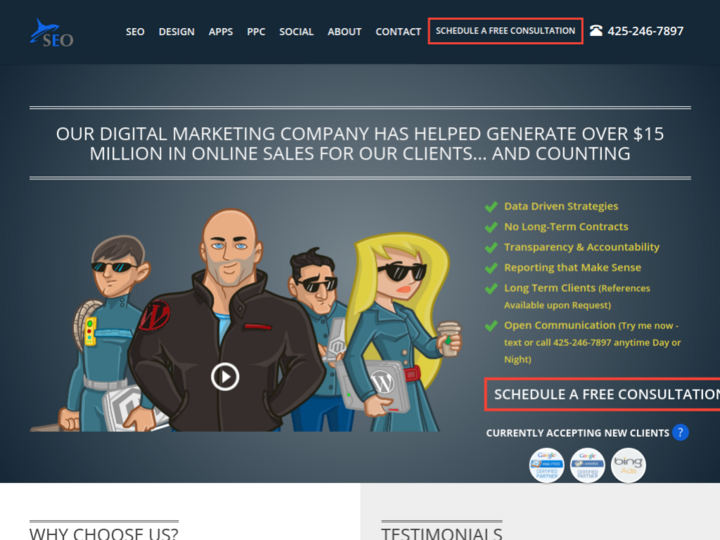Click the blue question mark help icon
The height and width of the screenshot is (540, 720).
[680, 432]
